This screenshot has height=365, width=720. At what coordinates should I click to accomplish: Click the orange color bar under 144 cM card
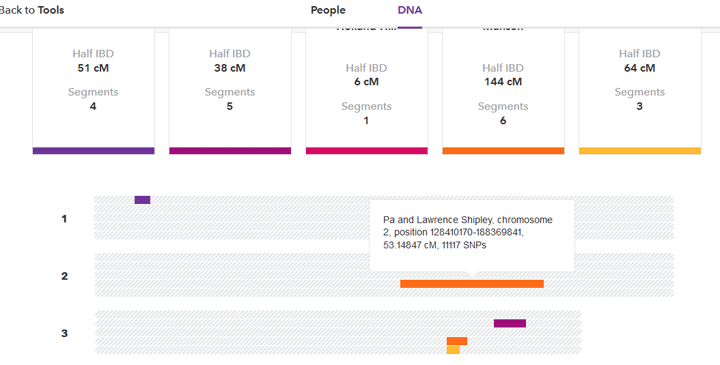click(x=503, y=151)
